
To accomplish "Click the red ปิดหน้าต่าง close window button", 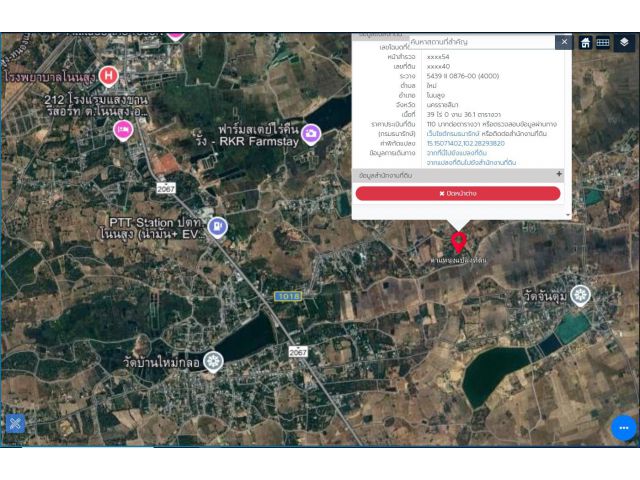I will (458, 193).
